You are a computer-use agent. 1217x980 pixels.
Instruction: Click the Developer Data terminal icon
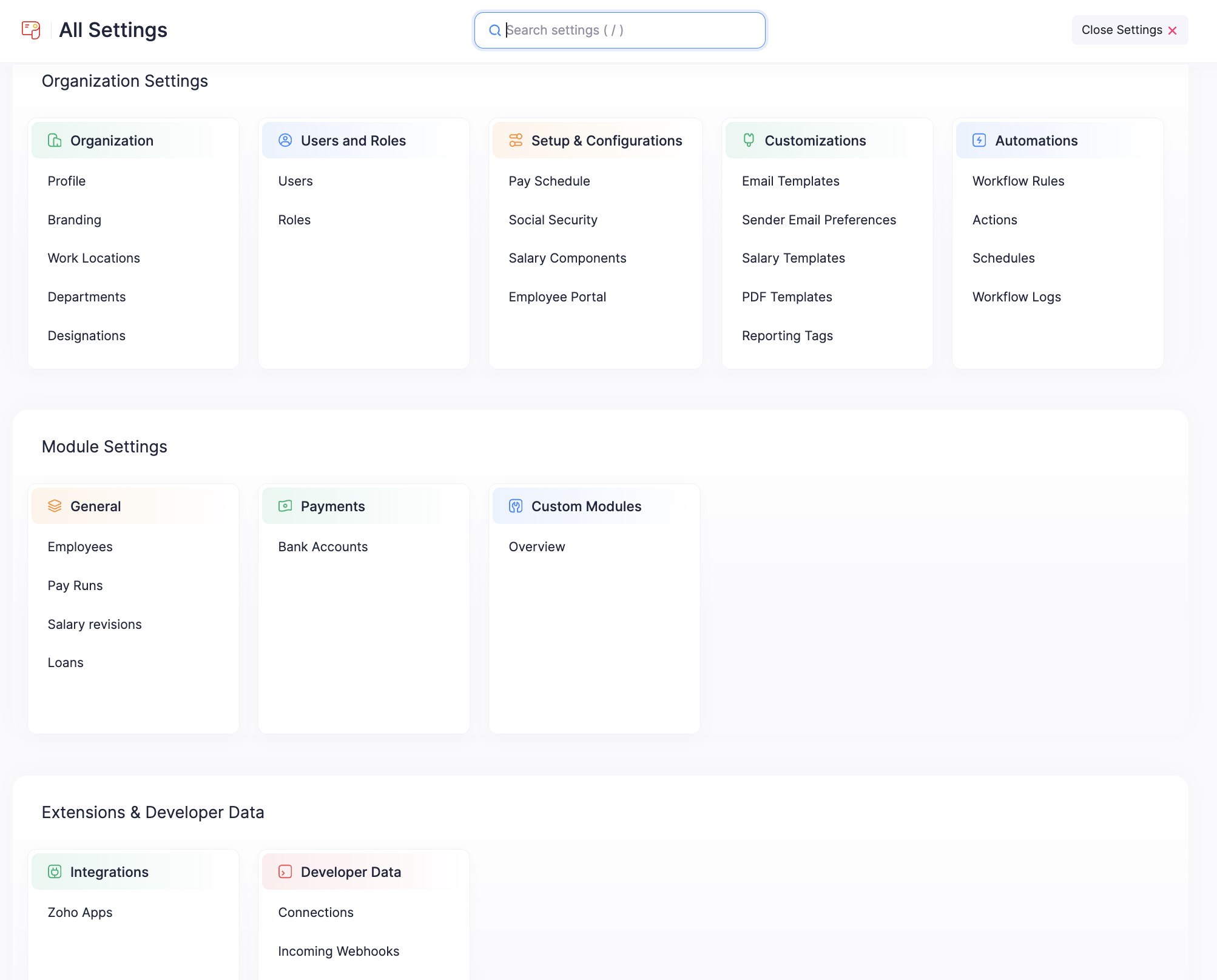(x=285, y=872)
